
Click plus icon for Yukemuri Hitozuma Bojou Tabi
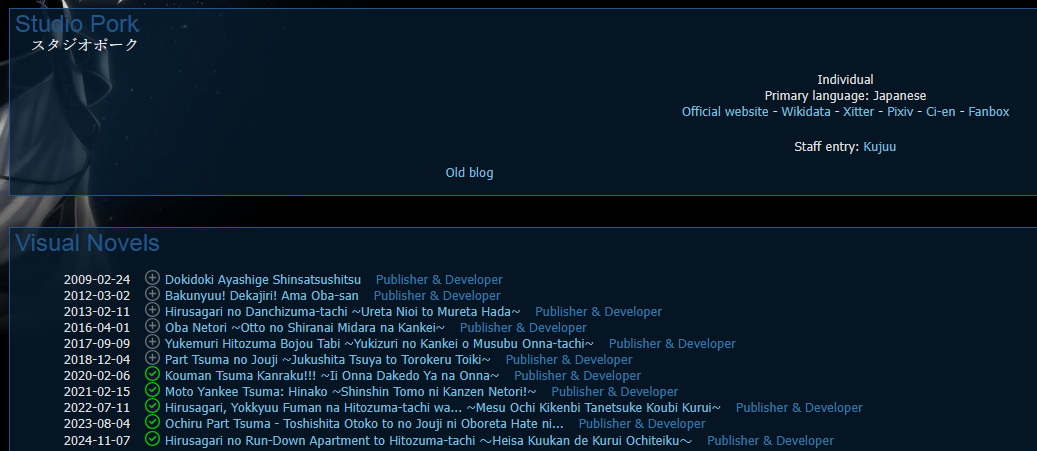pyautogui.click(x=153, y=343)
